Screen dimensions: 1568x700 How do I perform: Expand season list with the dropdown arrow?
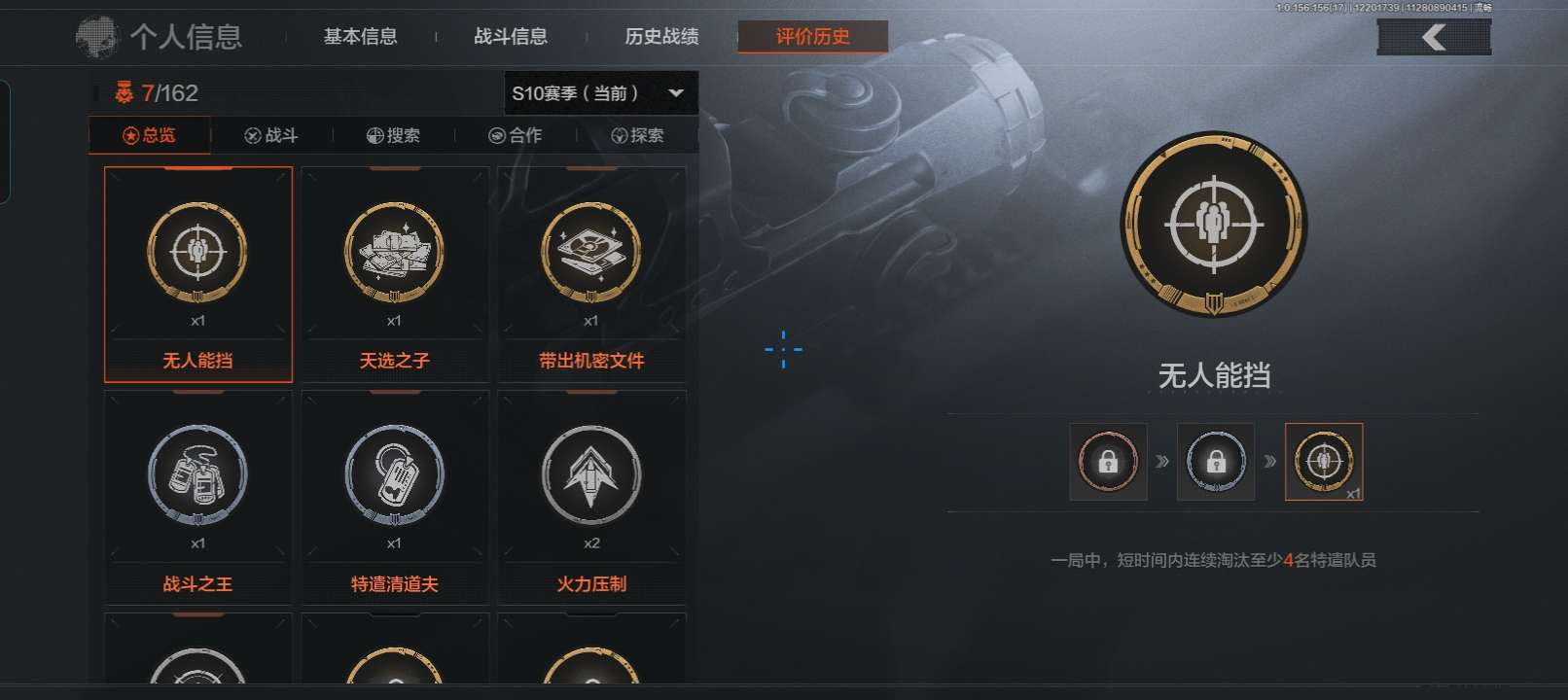pos(676,93)
